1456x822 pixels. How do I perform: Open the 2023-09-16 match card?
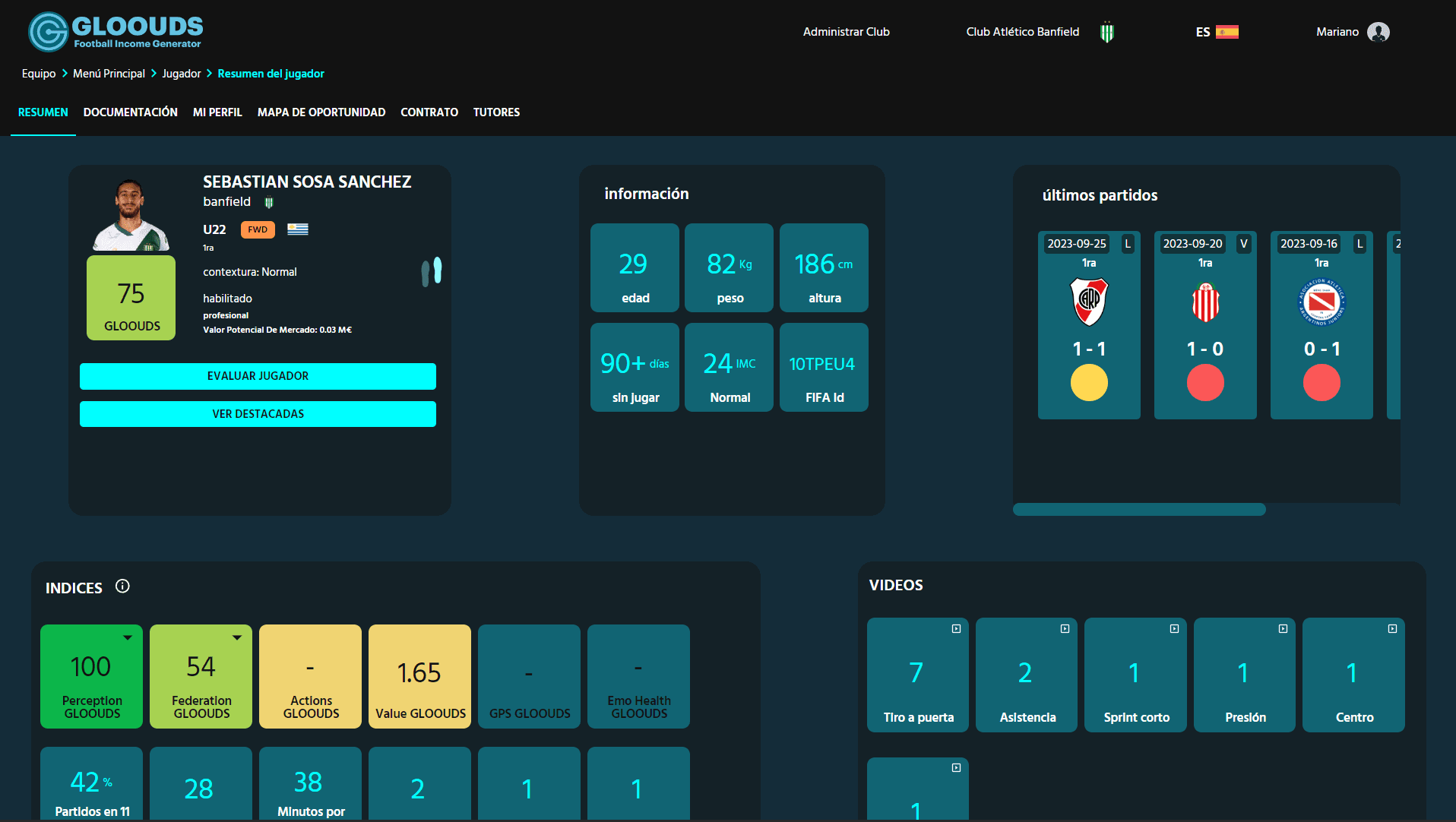[1321, 325]
